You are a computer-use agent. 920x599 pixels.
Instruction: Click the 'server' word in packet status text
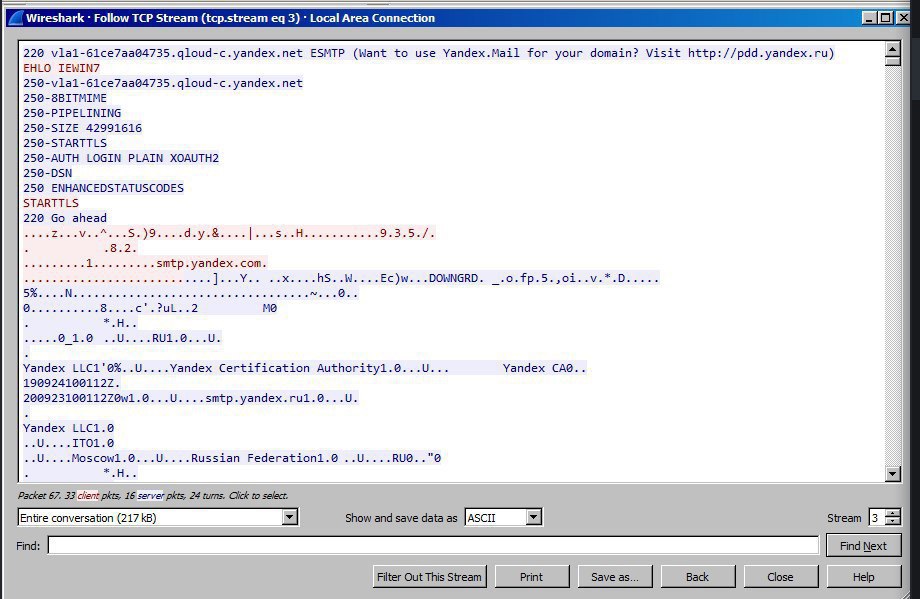150,496
